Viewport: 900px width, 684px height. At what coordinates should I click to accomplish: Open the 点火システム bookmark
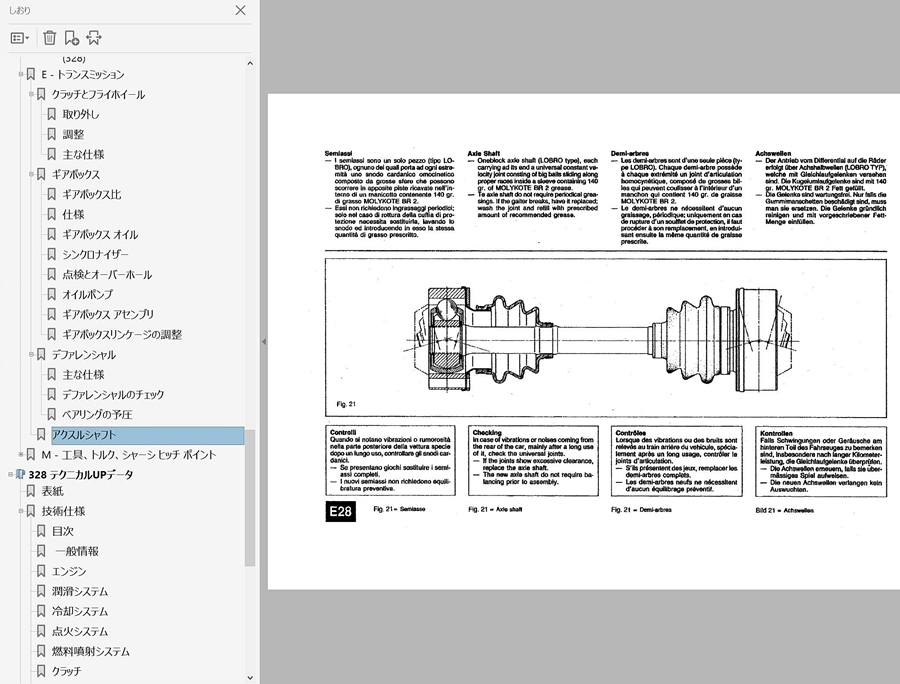coord(80,631)
